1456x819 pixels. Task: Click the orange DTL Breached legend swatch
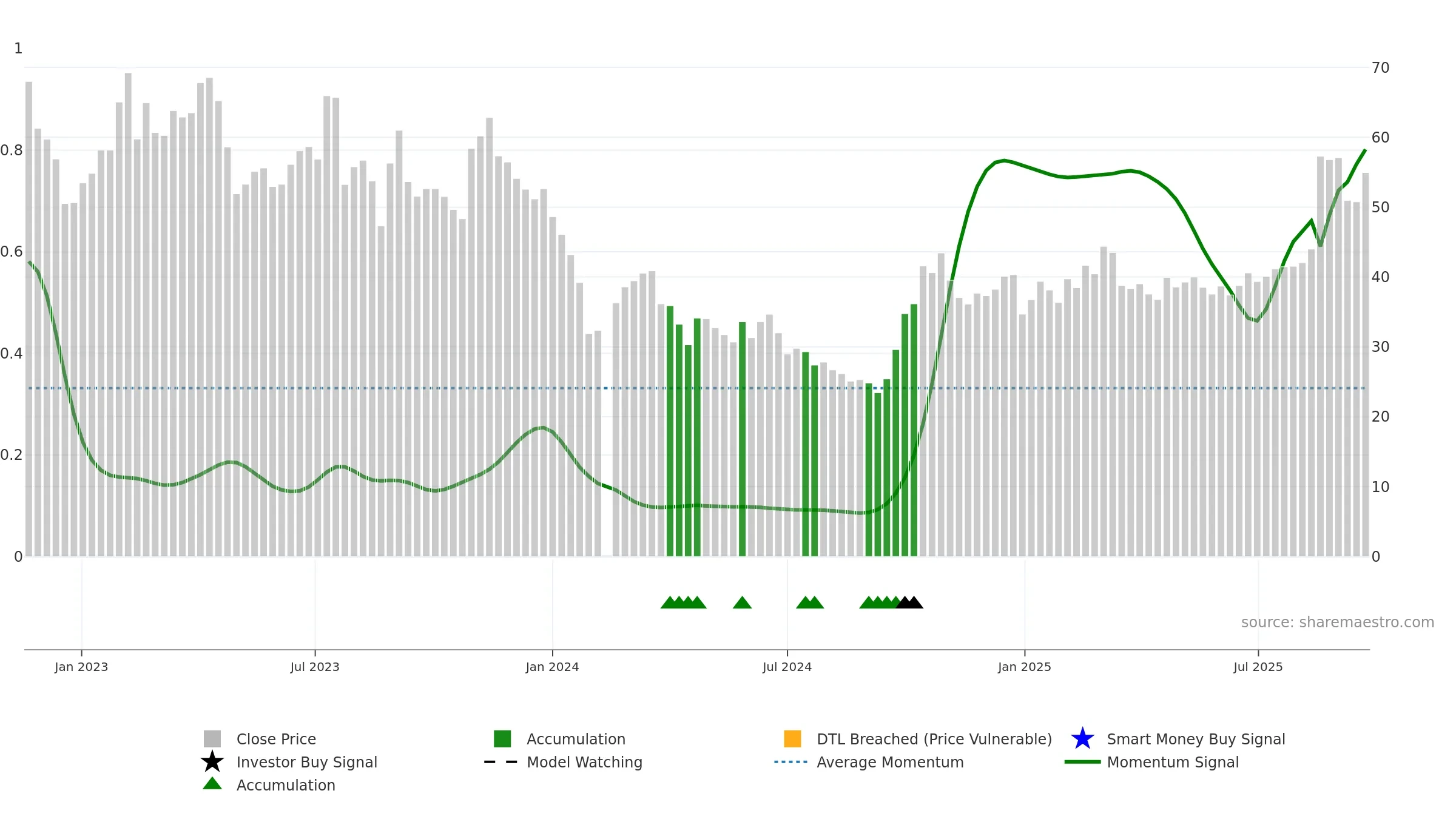click(x=792, y=739)
